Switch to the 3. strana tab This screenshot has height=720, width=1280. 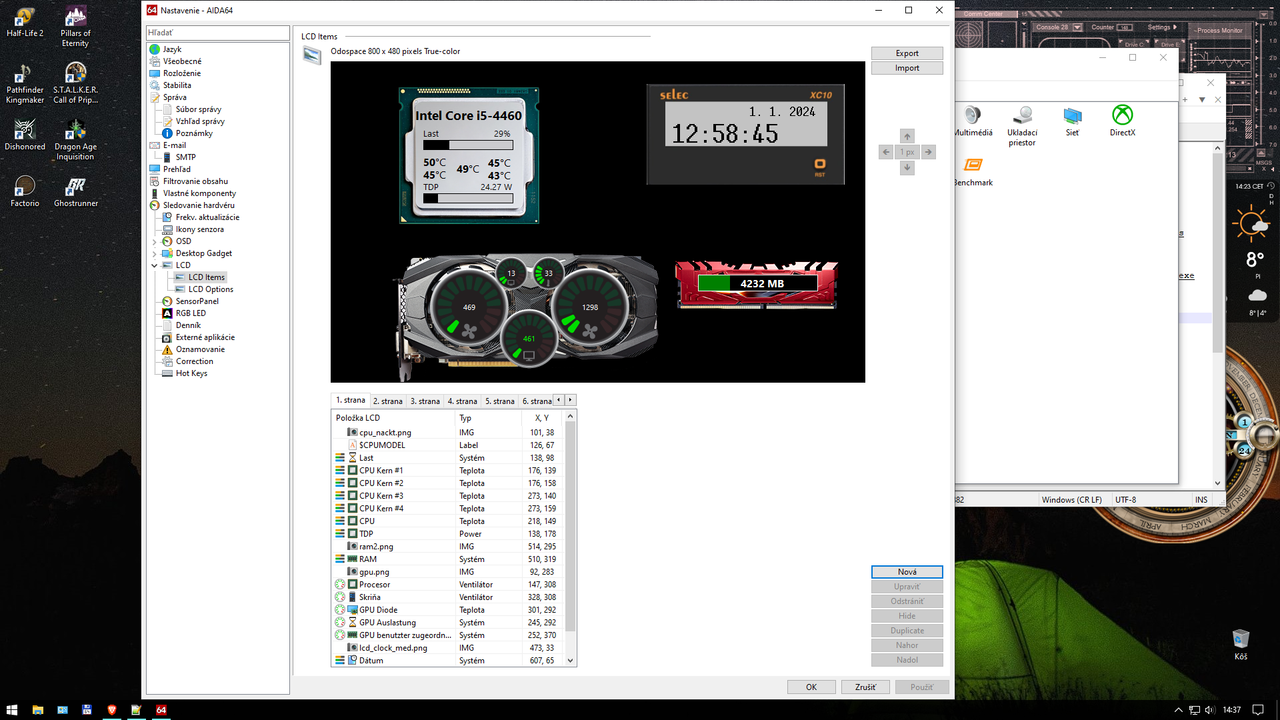point(425,401)
